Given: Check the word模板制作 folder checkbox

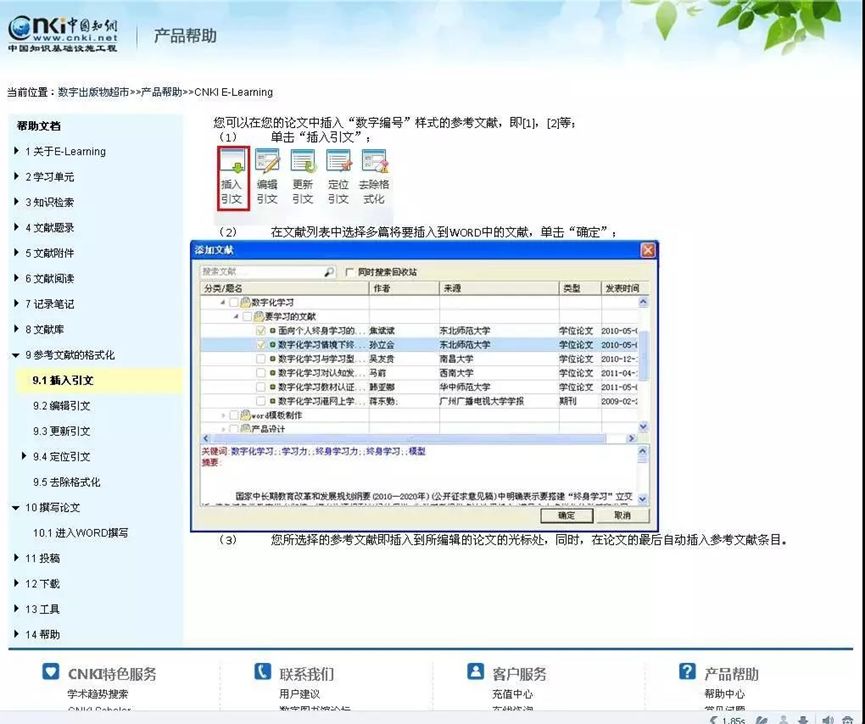Looking at the screenshot, I should [x=234, y=415].
